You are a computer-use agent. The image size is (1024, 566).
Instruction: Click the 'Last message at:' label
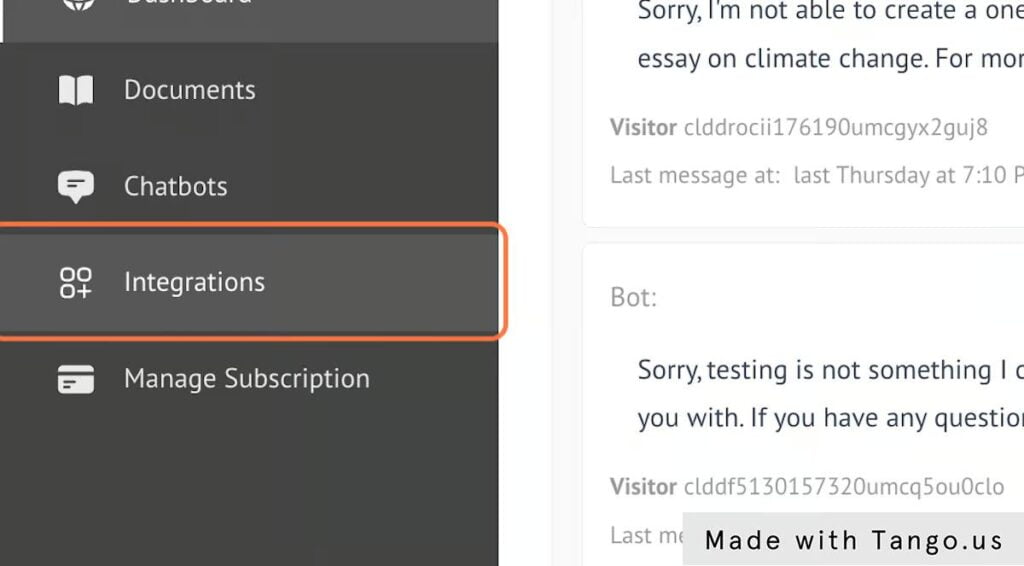pos(694,175)
